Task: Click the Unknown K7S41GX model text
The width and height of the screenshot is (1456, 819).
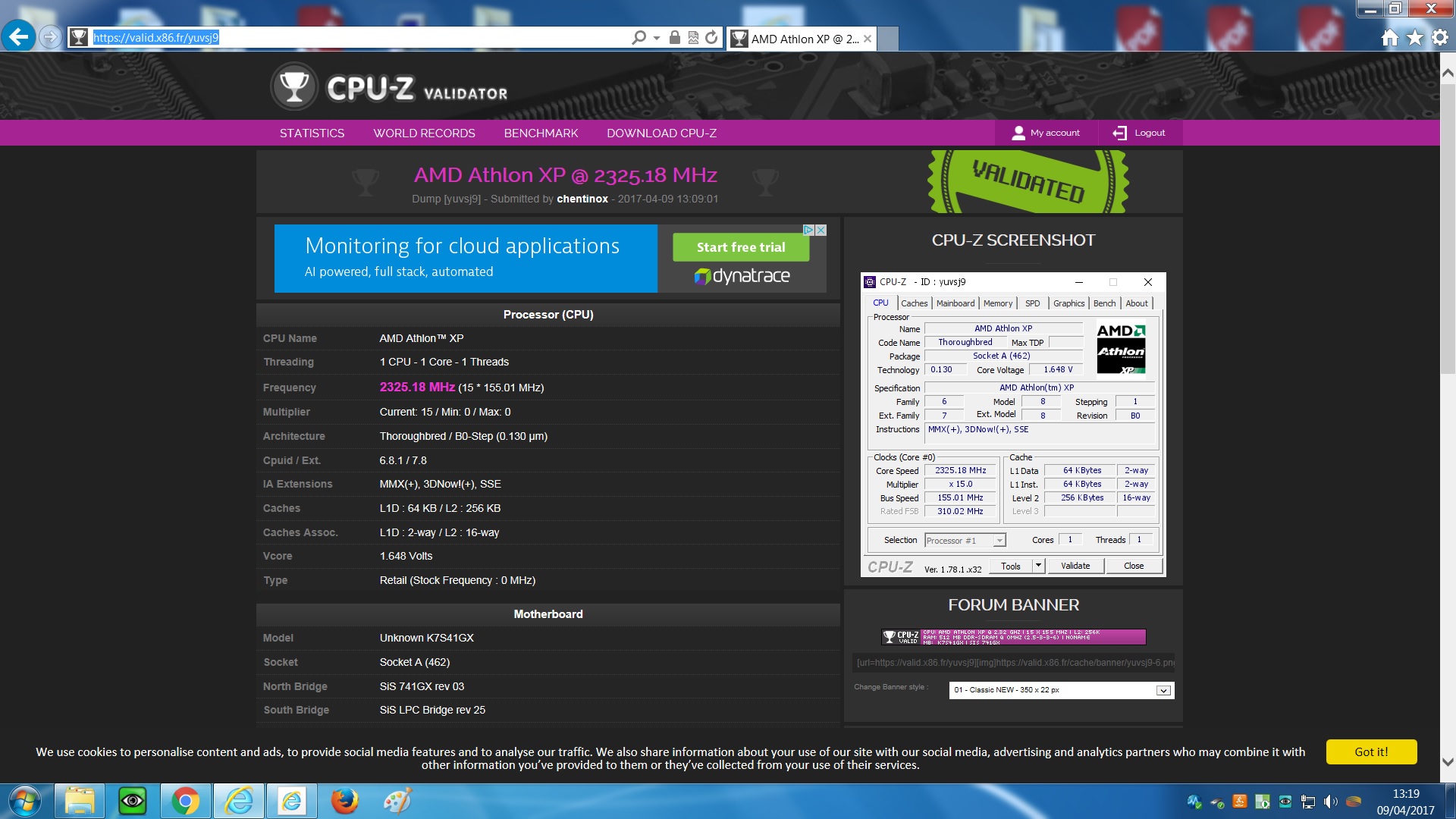Action: 426,638
